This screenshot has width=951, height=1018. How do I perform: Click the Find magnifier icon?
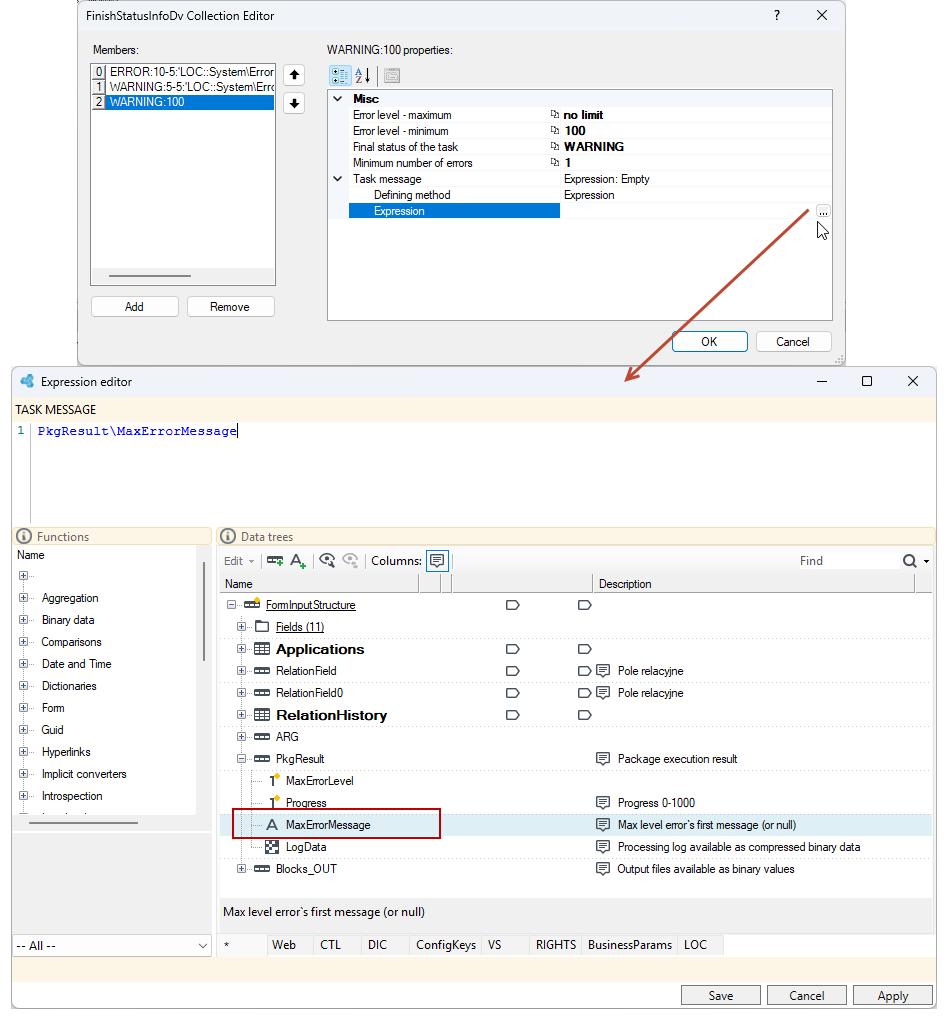[909, 561]
